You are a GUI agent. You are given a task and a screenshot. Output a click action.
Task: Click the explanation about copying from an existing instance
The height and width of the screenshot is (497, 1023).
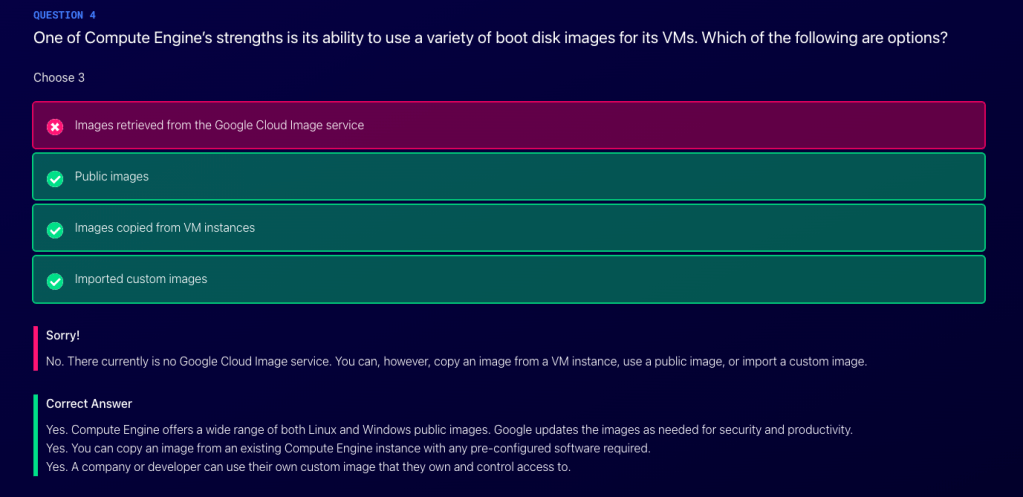pos(348,448)
